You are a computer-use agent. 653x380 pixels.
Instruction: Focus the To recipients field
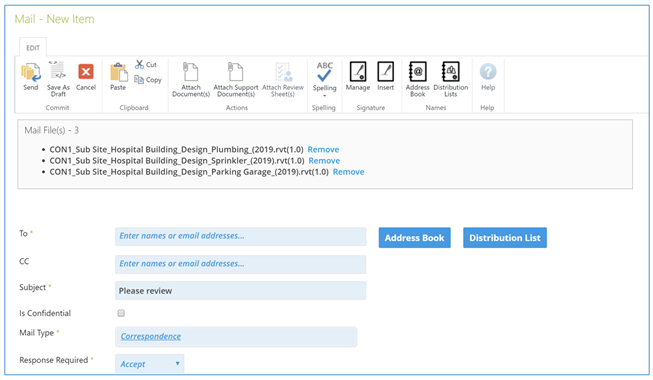[240, 236]
